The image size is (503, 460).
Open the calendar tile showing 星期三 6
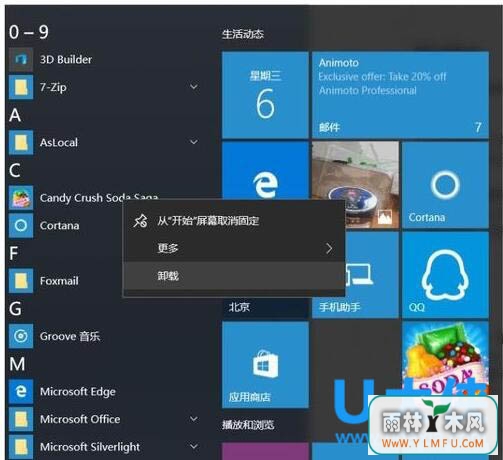[265, 95]
